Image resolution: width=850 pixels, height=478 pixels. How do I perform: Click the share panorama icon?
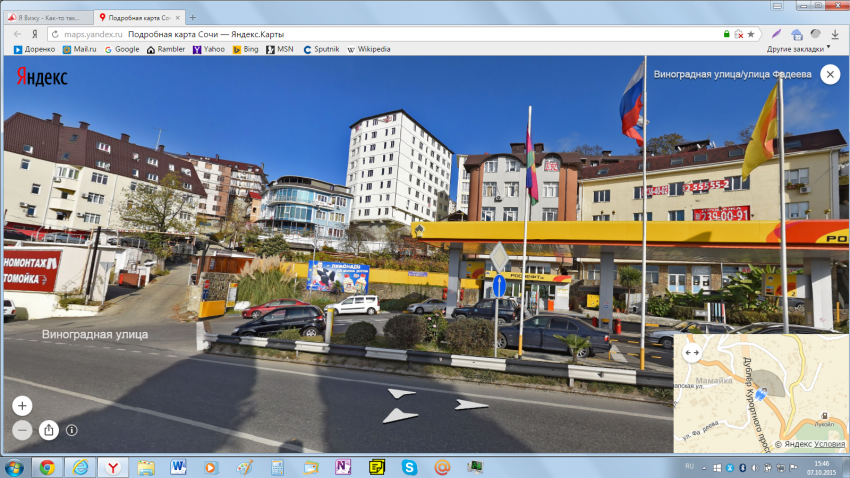point(49,430)
